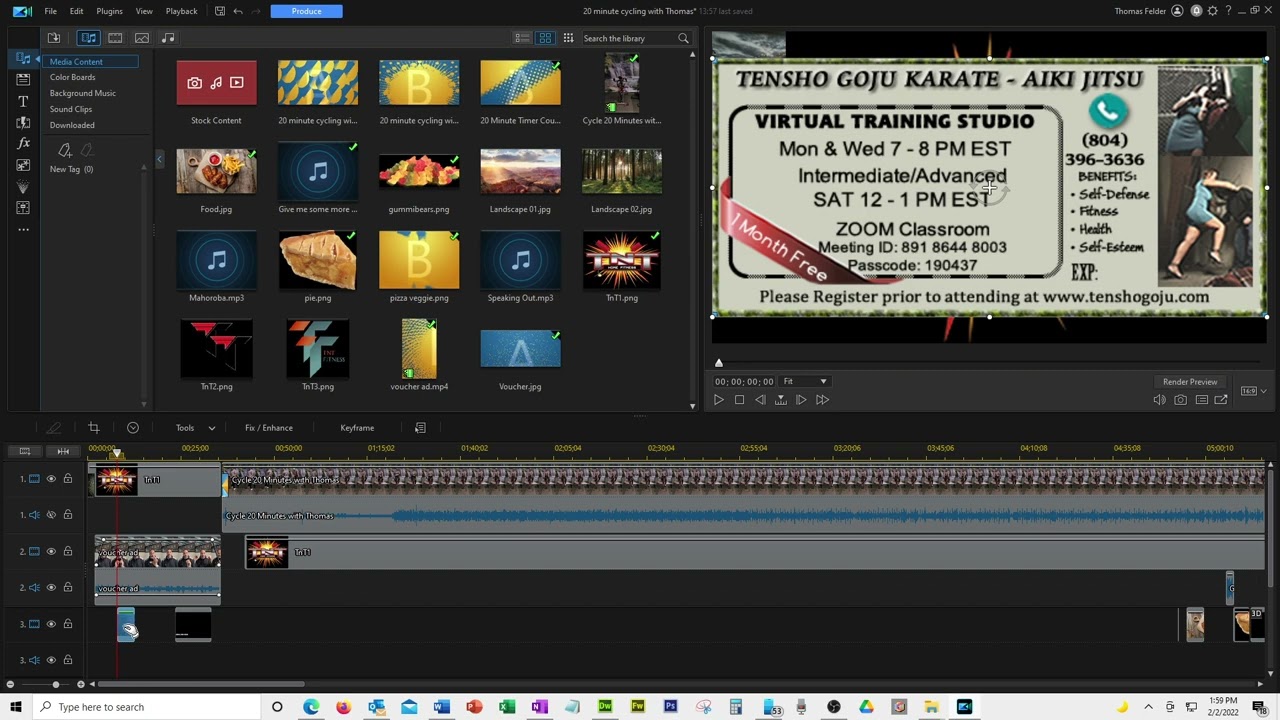The width and height of the screenshot is (1280, 720).
Task: Click zoom in plus on timeline
Action: [x=81, y=684]
